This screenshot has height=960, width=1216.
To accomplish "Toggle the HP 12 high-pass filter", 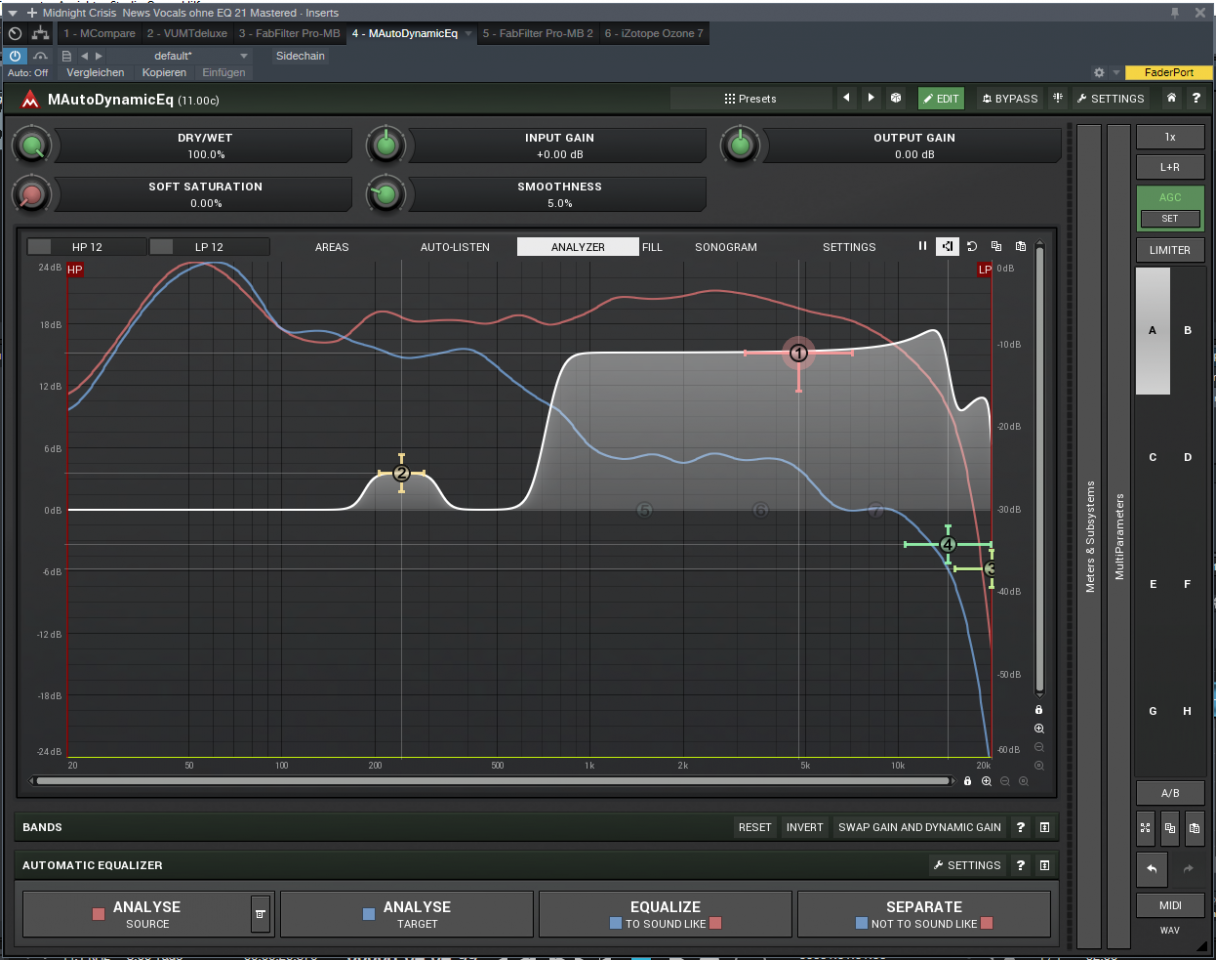I will tap(87, 246).
